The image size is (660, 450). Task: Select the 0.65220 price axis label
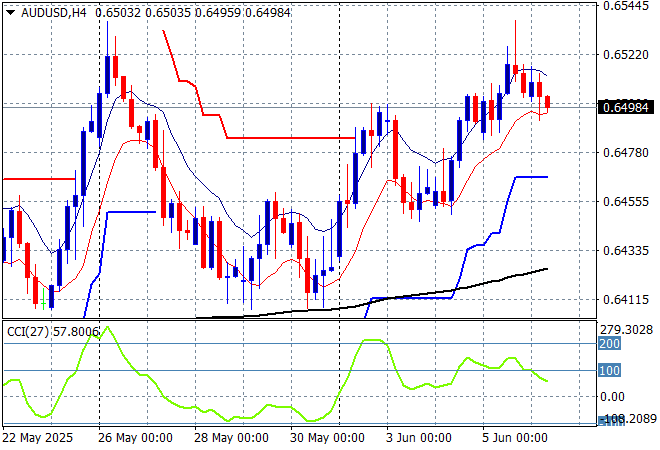627,55
